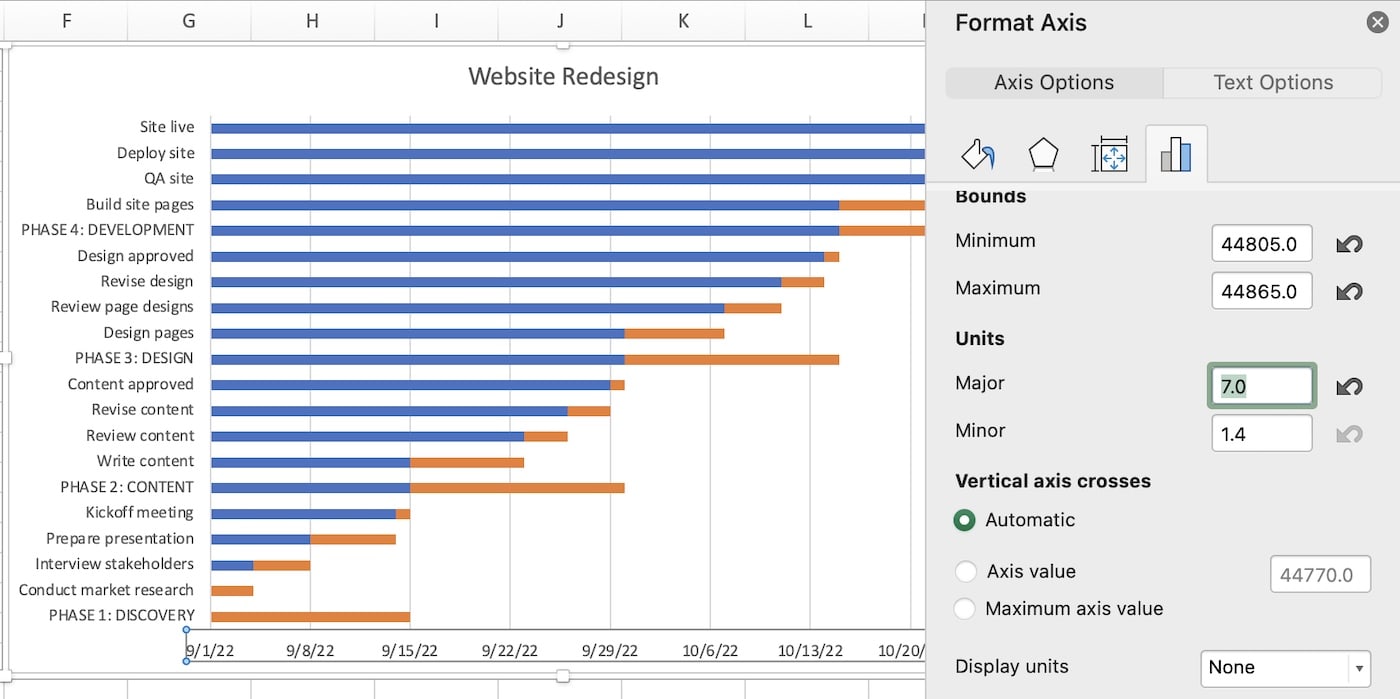
Task: Select the Axis Options chart icon
Action: point(1176,153)
